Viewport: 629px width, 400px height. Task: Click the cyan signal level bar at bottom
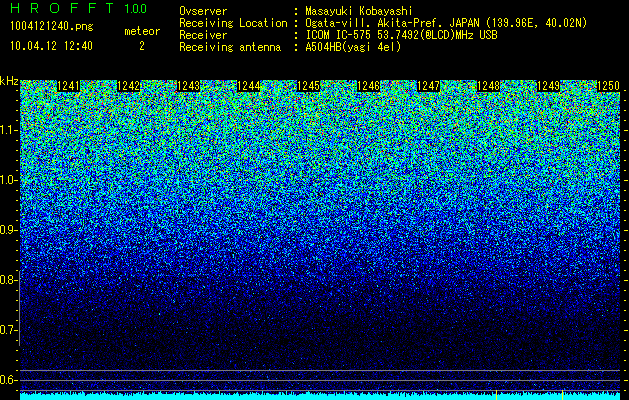[321, 396]
